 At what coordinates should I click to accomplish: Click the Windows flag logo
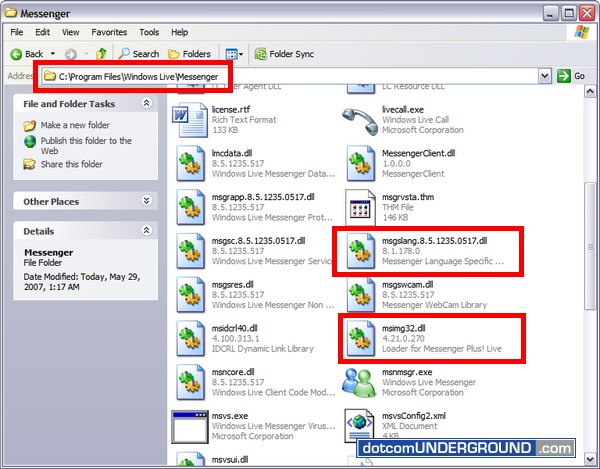coord(582,32)
